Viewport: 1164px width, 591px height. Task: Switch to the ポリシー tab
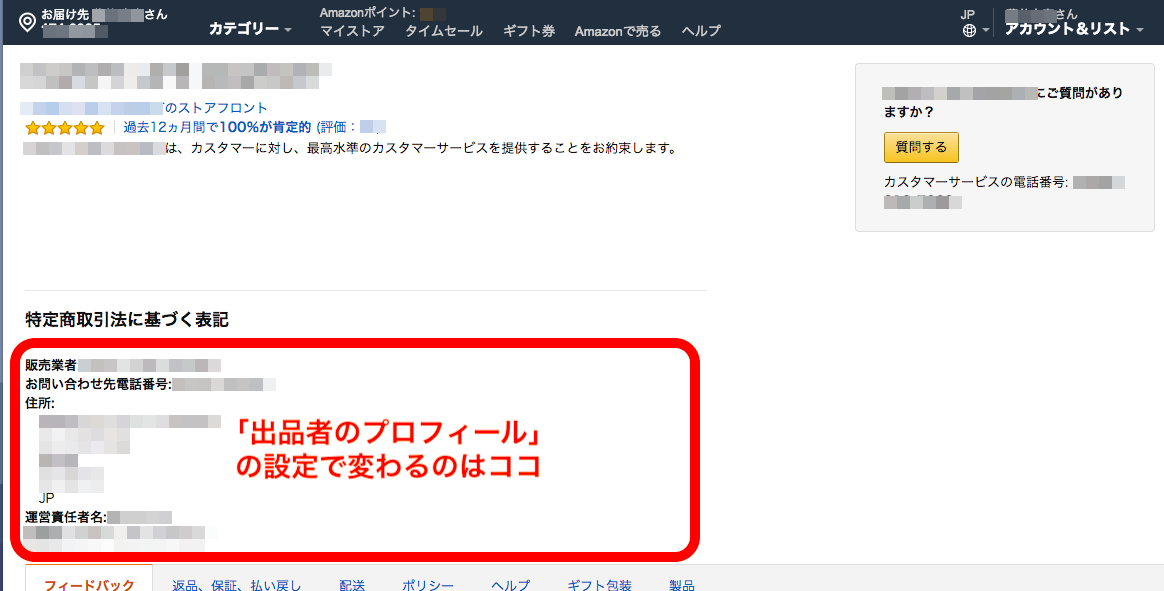click(x=428, y=584)
